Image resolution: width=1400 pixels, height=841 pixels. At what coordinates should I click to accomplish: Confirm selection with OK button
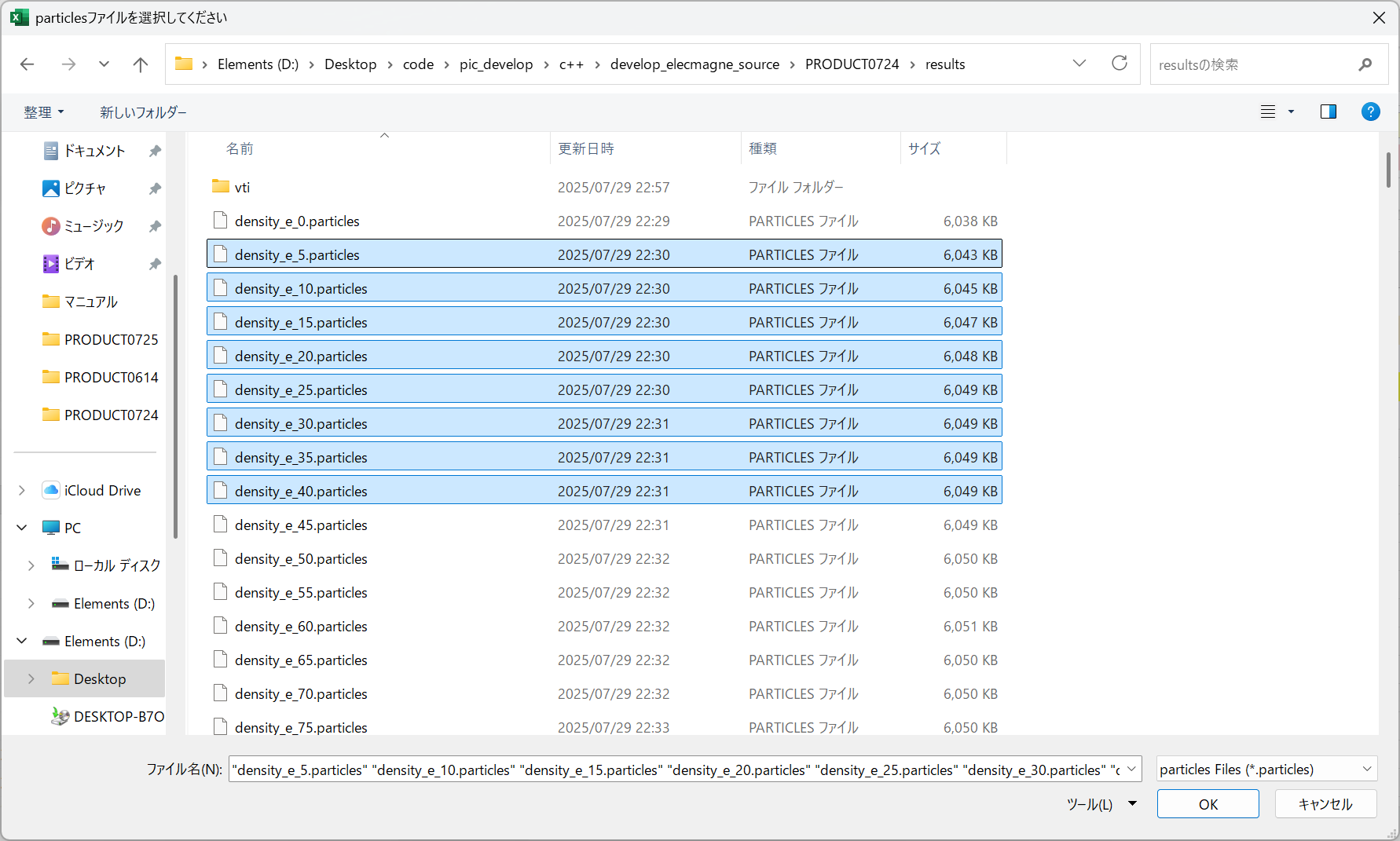1208,804
